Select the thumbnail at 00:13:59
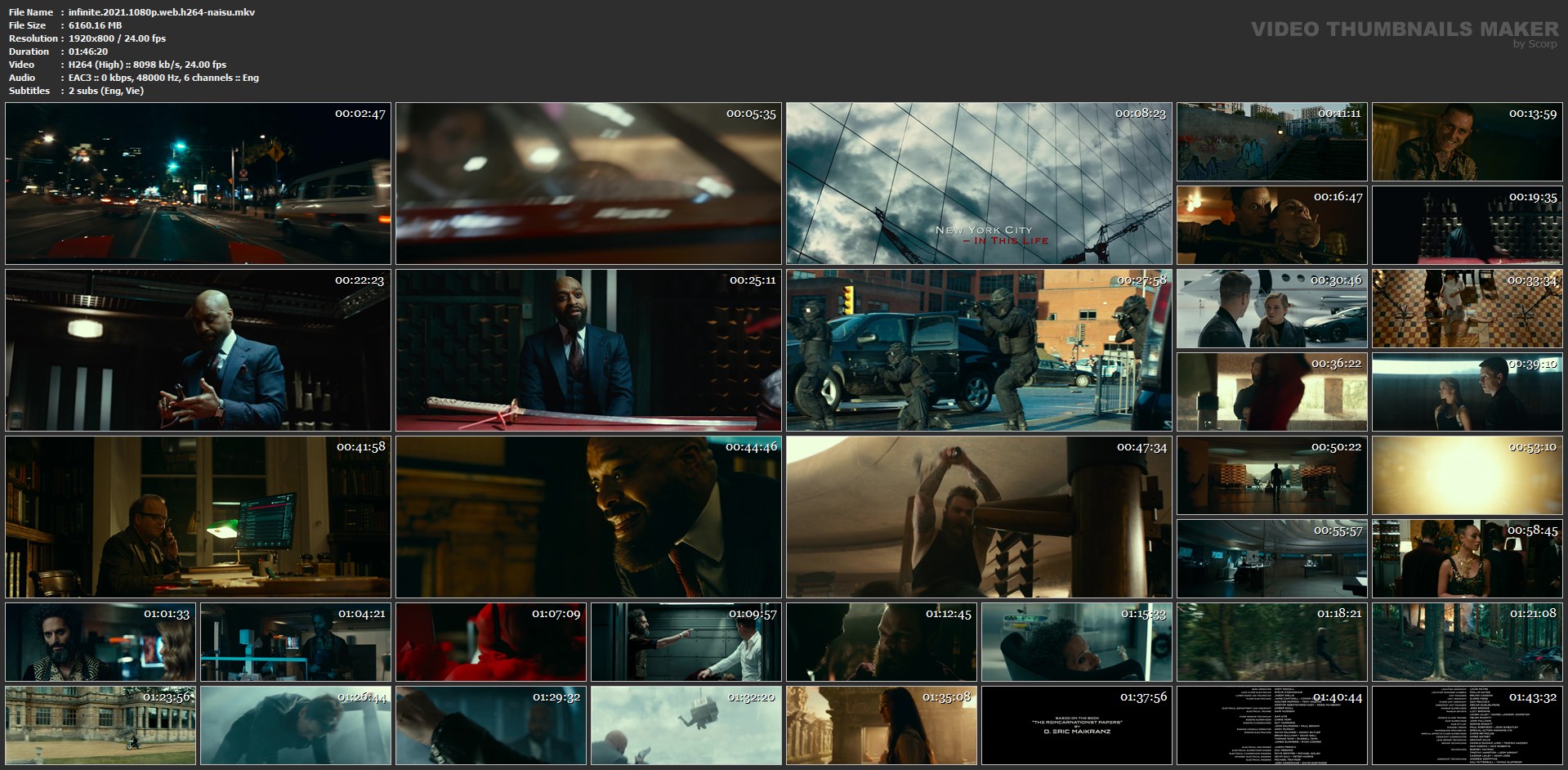1568x770 pixels. point(1467,142)
